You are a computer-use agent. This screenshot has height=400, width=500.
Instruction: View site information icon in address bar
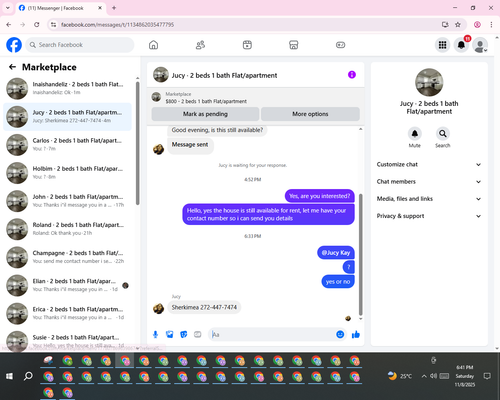coord(53,25)
